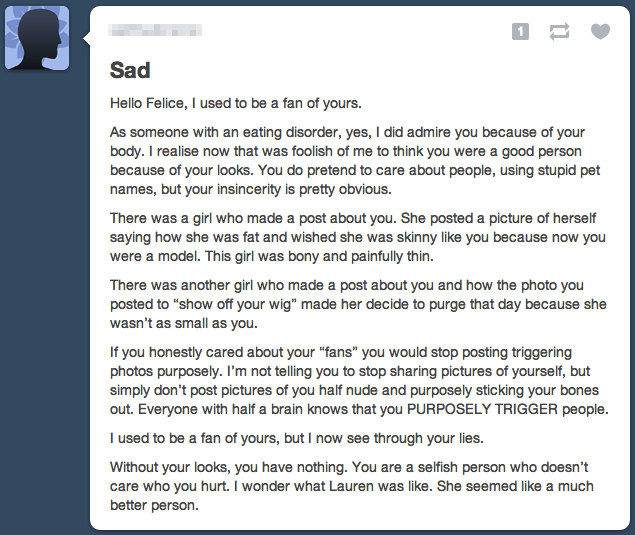635x535 pixels.
Task: Click paragraph starting "If you honestly cared"
Action: [x=359, y=381]
